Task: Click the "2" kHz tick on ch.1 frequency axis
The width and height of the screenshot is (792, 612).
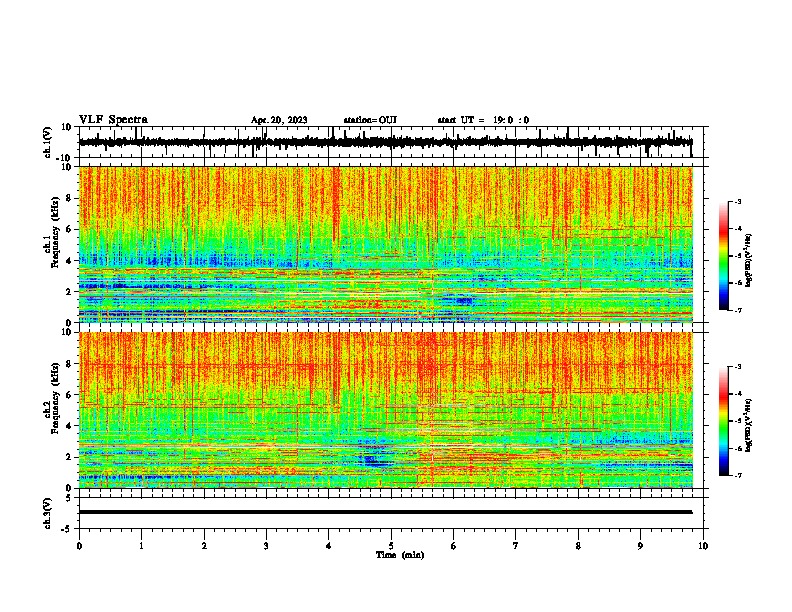Action: 69,292
